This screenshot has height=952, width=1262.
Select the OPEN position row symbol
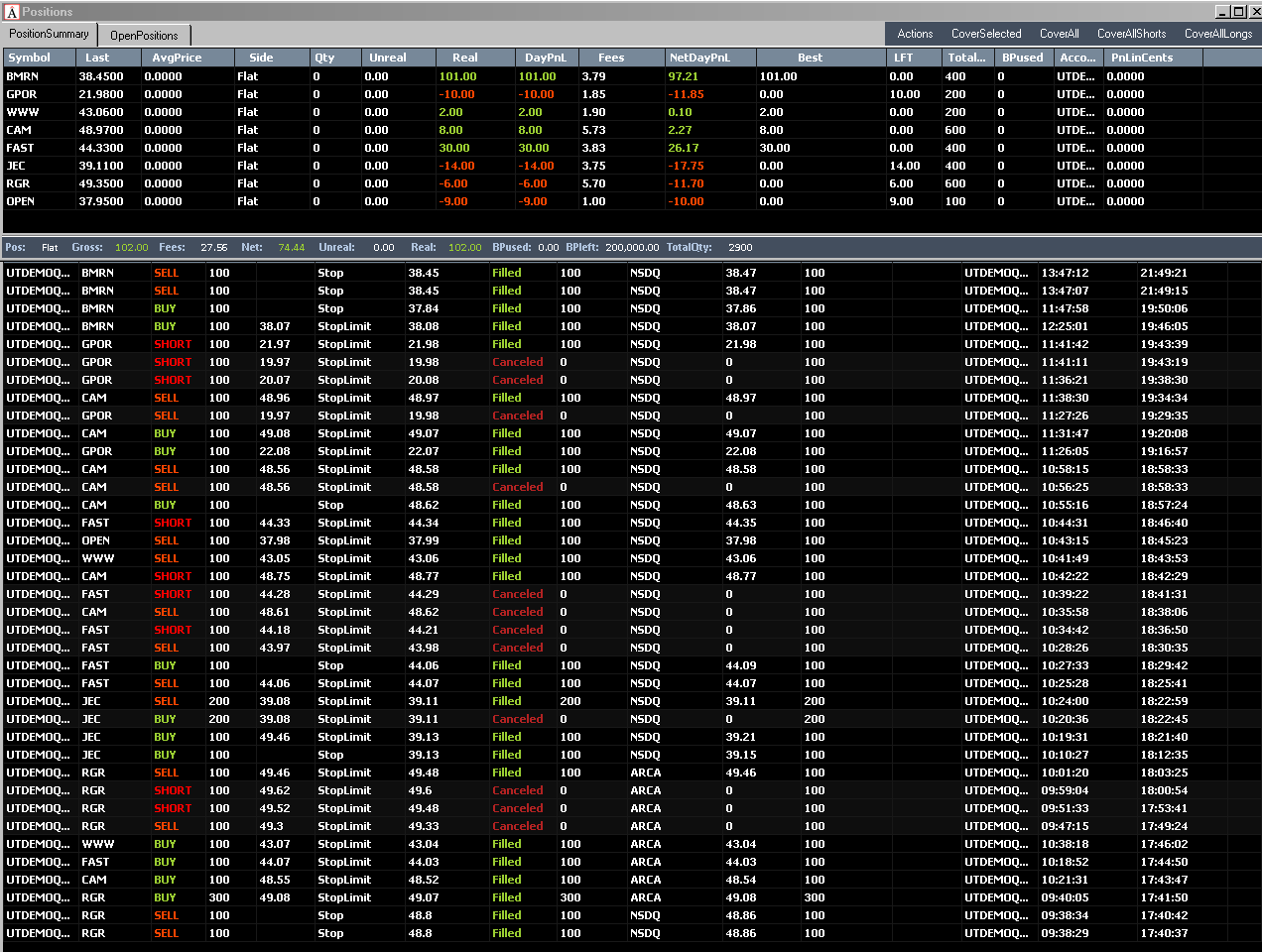pyautogui.click(x=20, y=201)
